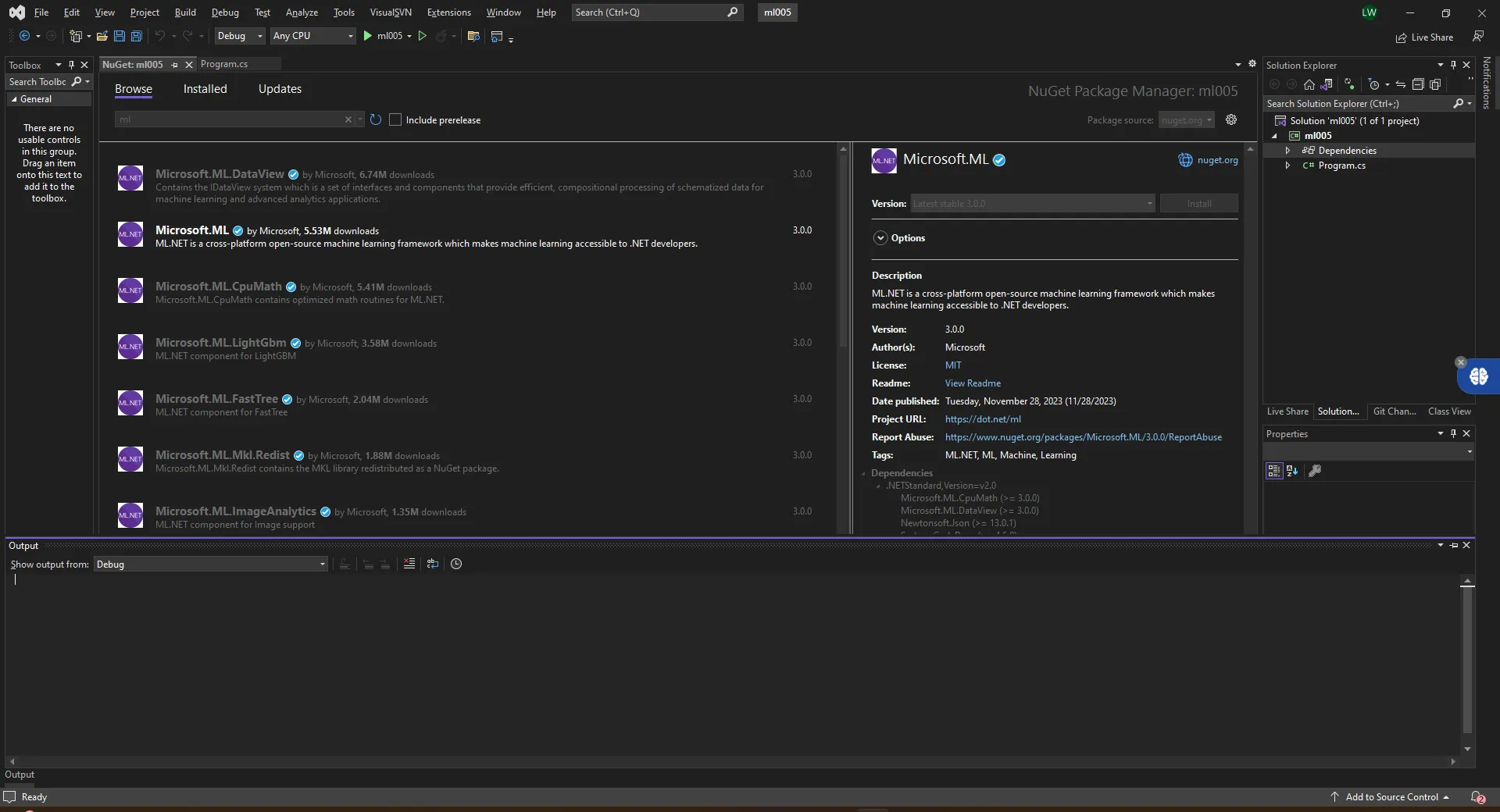1500x812 pixels.
Task: Expand the Options section chevron
Action: pyautogui.click(x=880, y=238)
